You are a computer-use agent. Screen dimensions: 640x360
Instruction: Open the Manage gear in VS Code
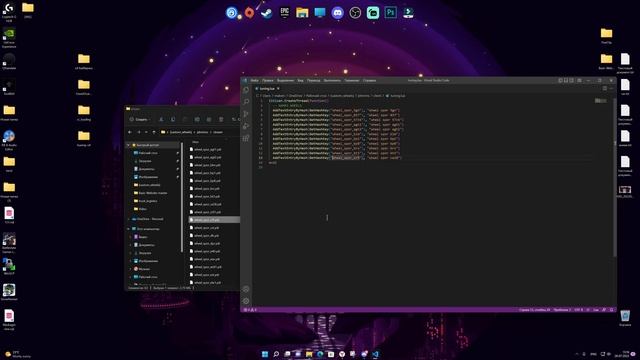(x=246, y=301)
